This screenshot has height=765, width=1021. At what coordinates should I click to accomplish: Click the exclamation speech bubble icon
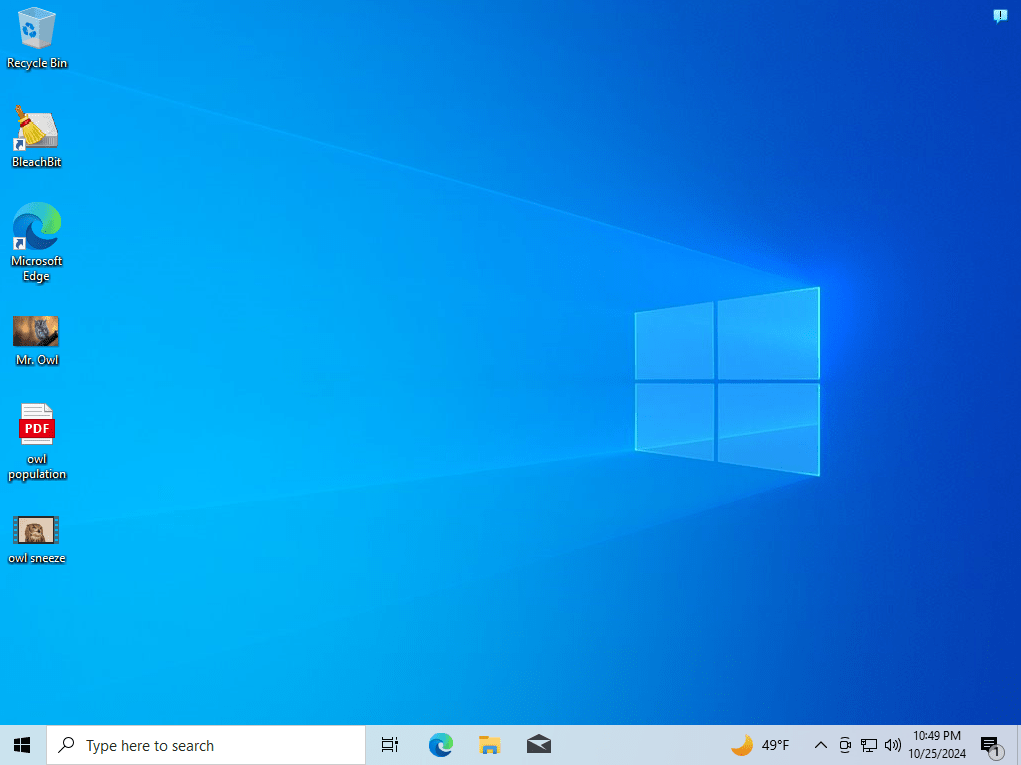999,16
